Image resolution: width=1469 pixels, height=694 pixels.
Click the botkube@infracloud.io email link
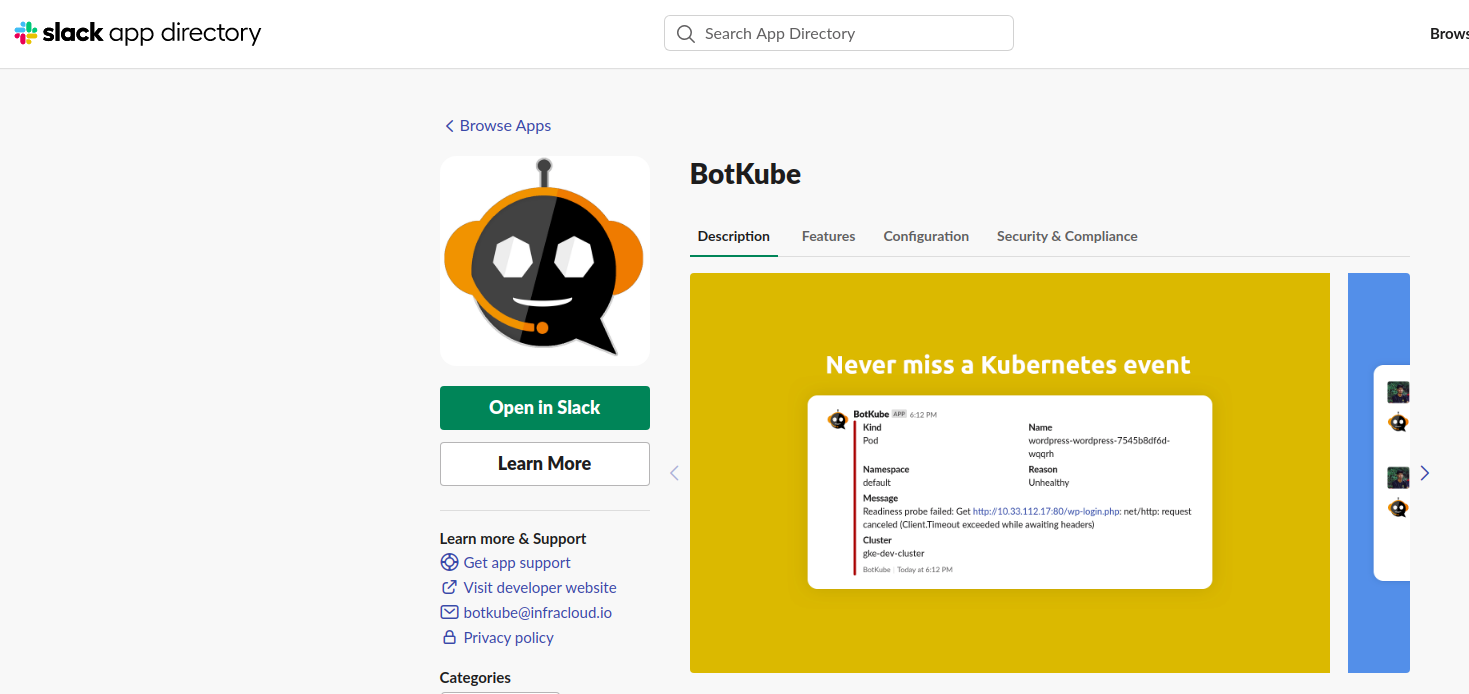538,613
